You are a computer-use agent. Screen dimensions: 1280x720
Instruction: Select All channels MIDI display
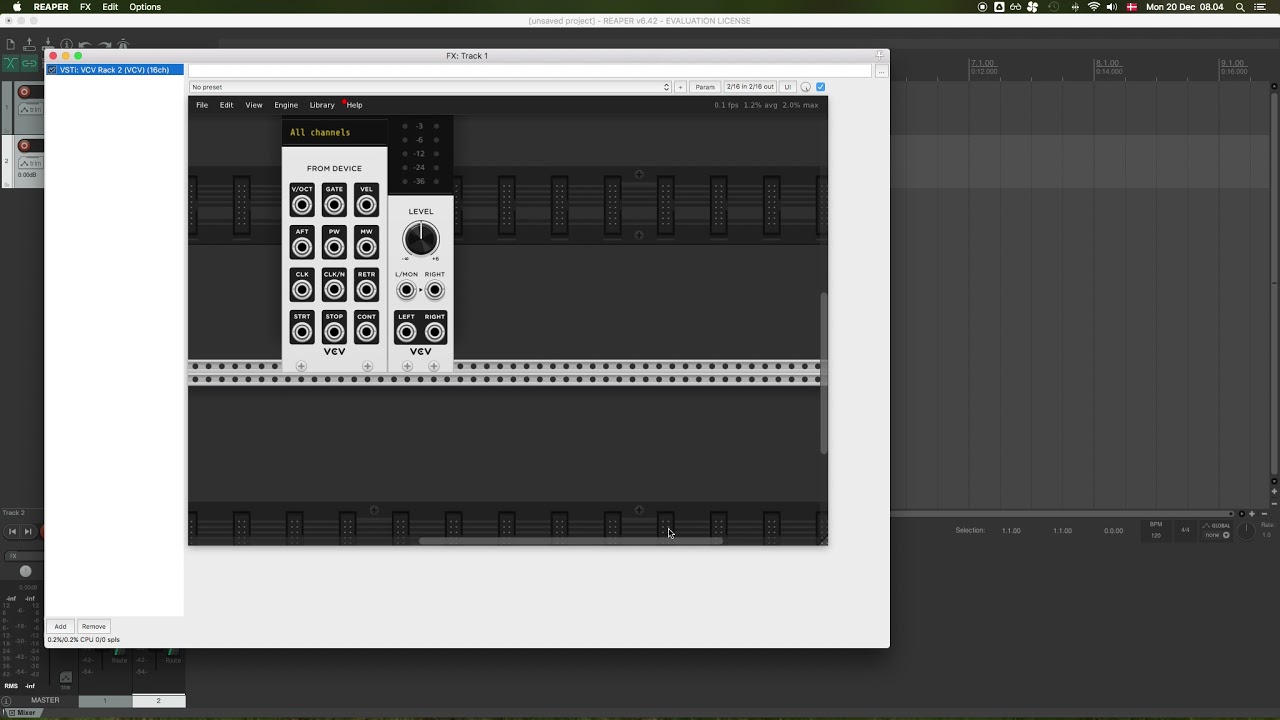(x=334, y=132)
